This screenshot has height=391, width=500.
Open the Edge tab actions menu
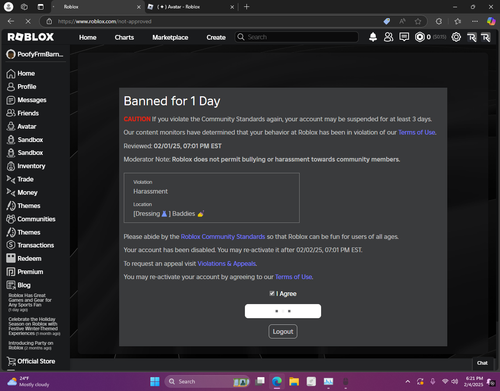pos(40,7)
